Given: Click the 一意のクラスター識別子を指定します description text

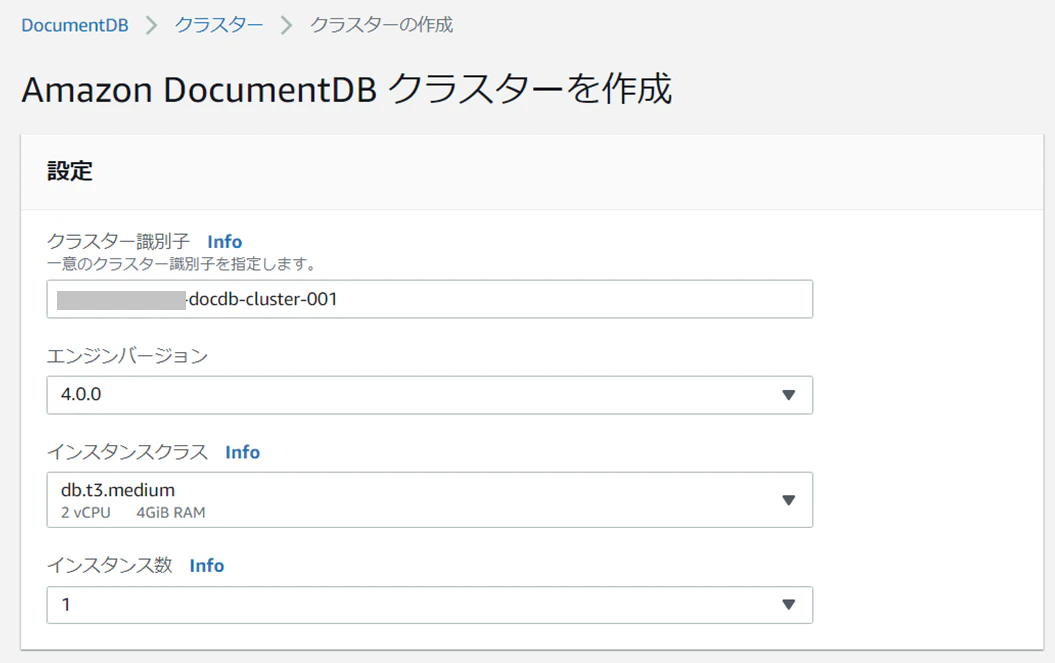Looking at the screenshot, I should click(x=182, y=264).
